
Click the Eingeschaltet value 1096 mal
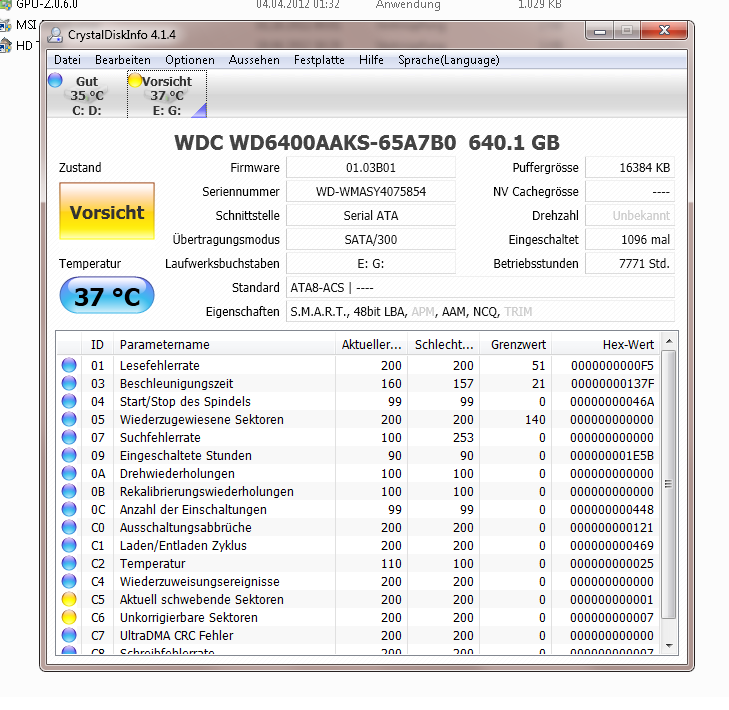630,239
